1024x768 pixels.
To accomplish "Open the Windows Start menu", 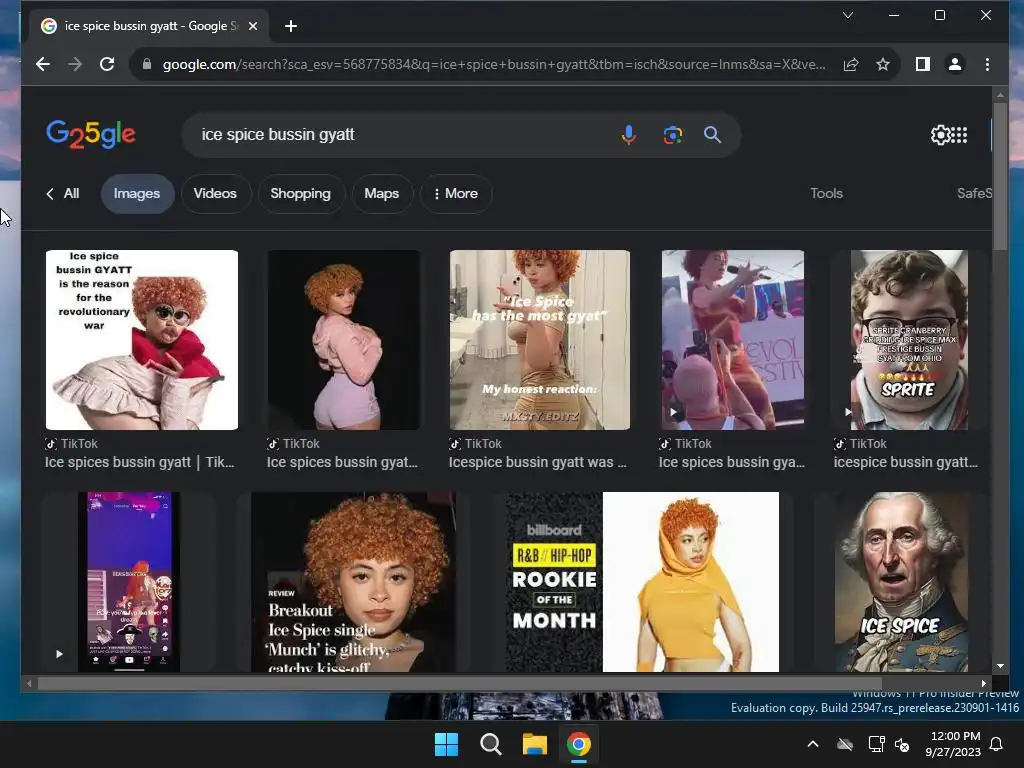I will coord(447,744).
